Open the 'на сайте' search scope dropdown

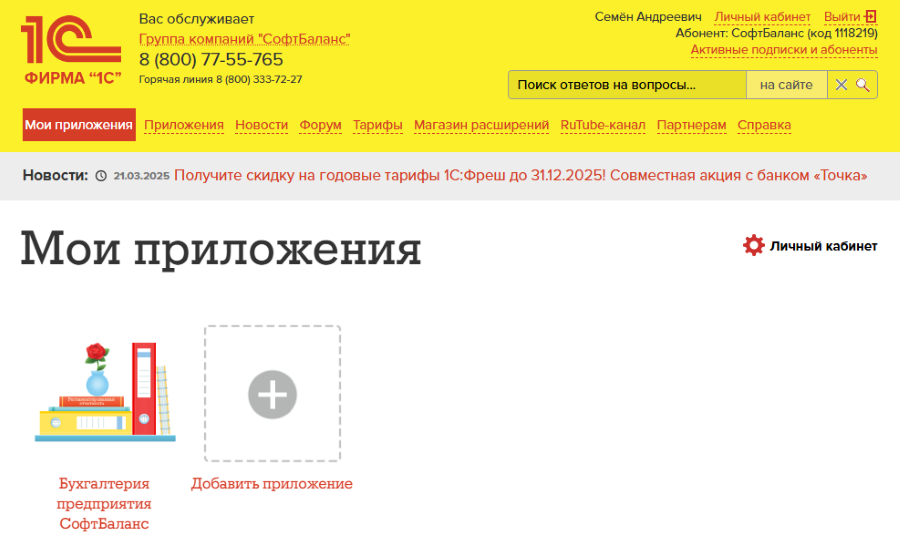pyautogui.click(x=786, y=85)
